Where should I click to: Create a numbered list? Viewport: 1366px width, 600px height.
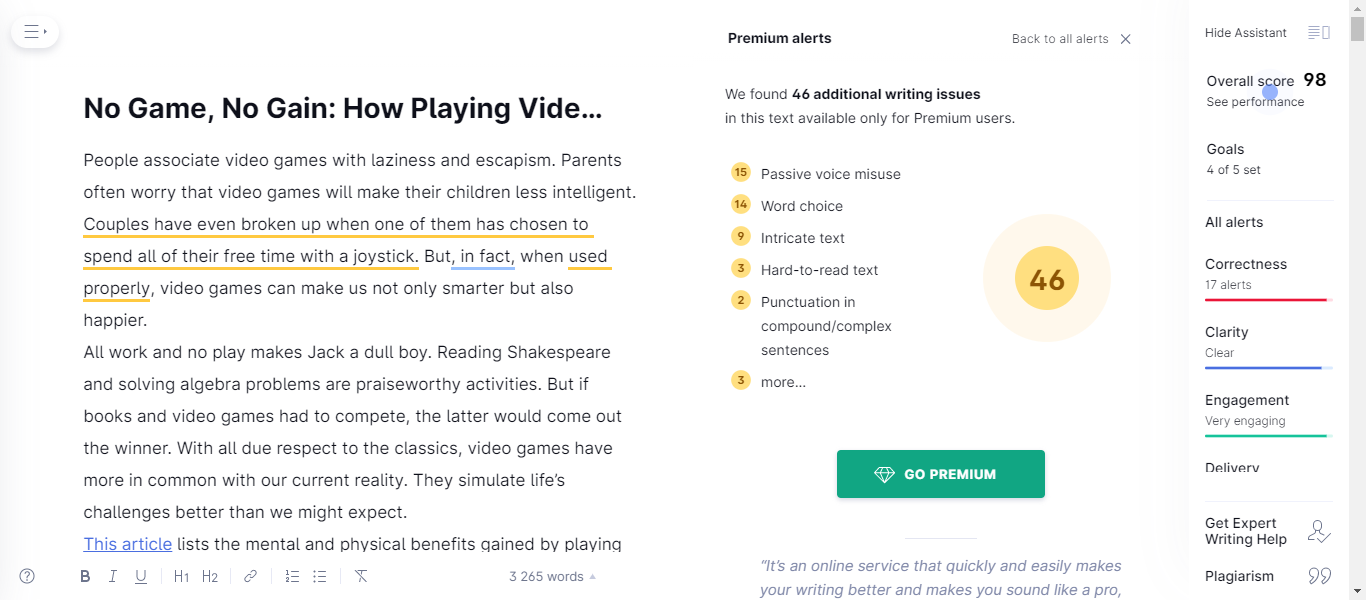click(292, 576)
